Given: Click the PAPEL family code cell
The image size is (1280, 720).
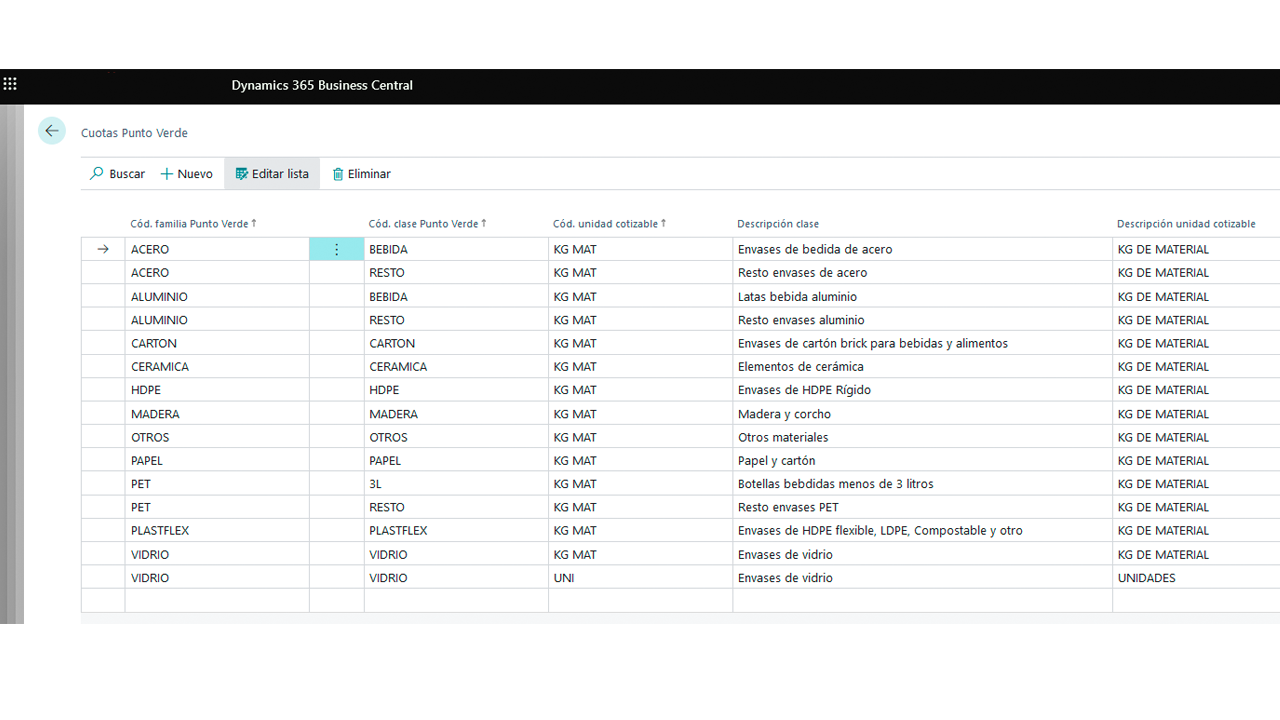Looking at the screenshot, I should click(x=217, y=461).
